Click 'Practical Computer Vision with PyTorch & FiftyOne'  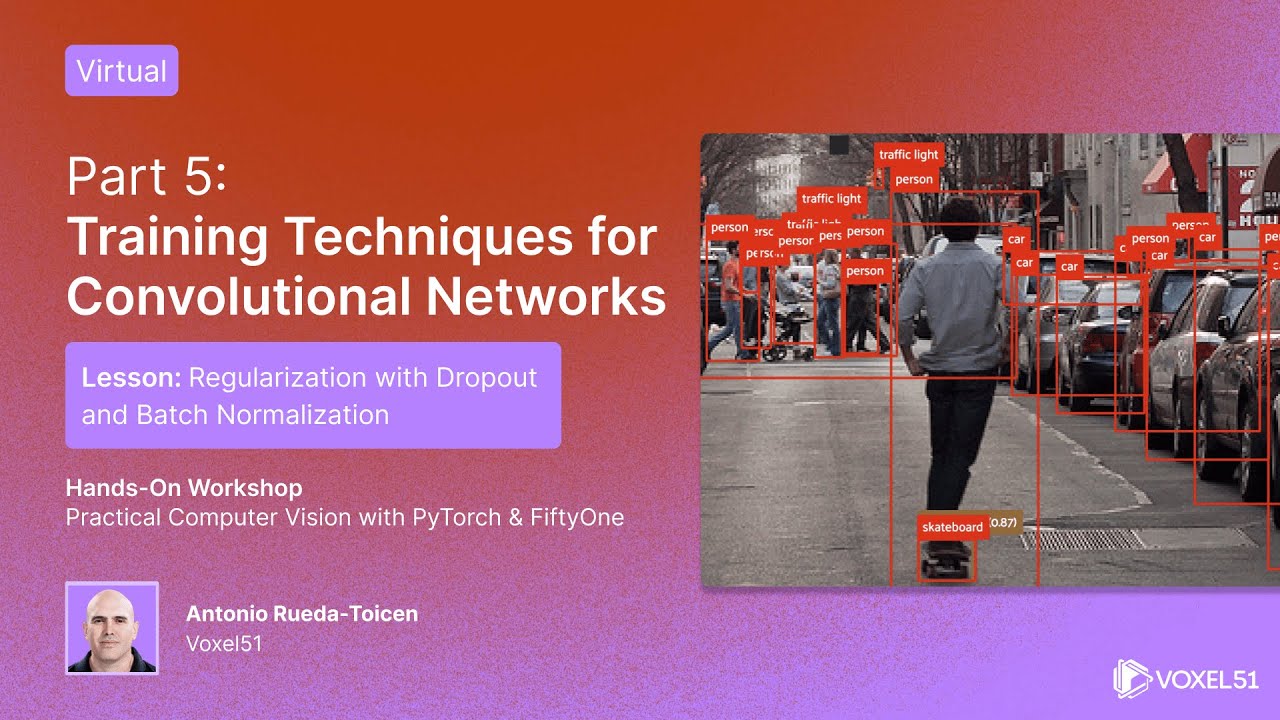pos(345,518)
